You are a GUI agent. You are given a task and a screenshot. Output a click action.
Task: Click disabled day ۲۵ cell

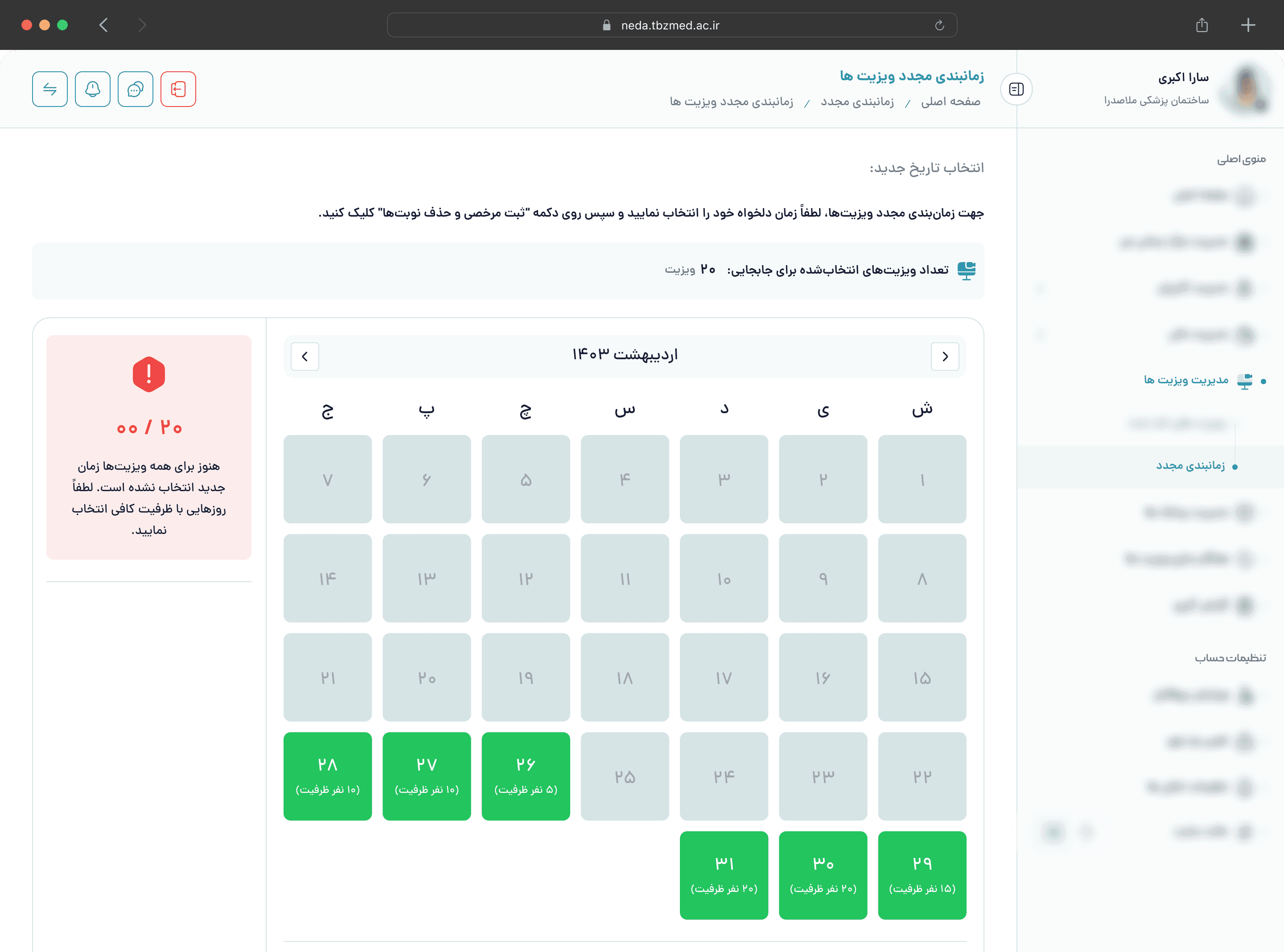pos(625,776)
